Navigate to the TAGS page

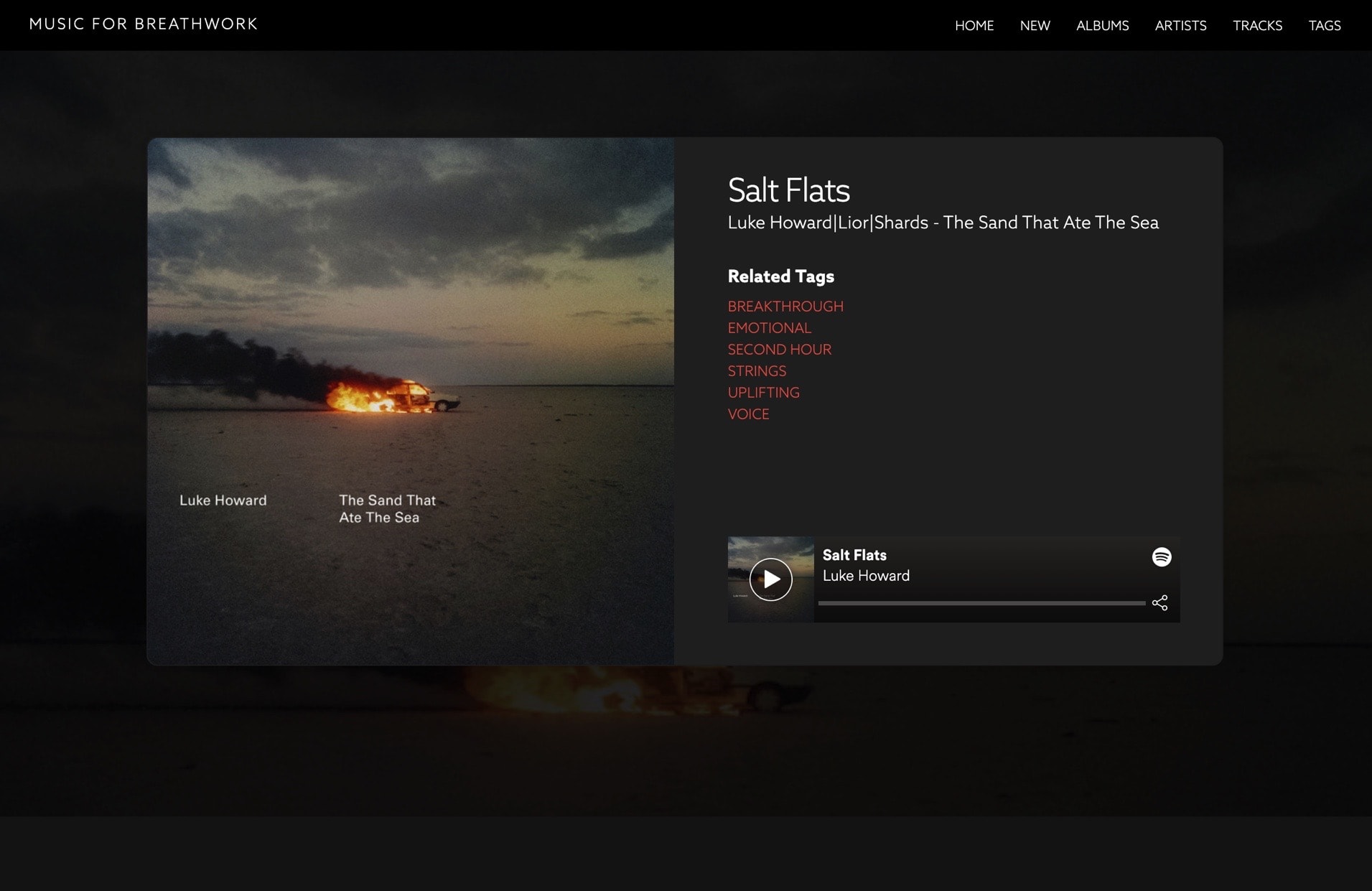[x=1325, y=26]
